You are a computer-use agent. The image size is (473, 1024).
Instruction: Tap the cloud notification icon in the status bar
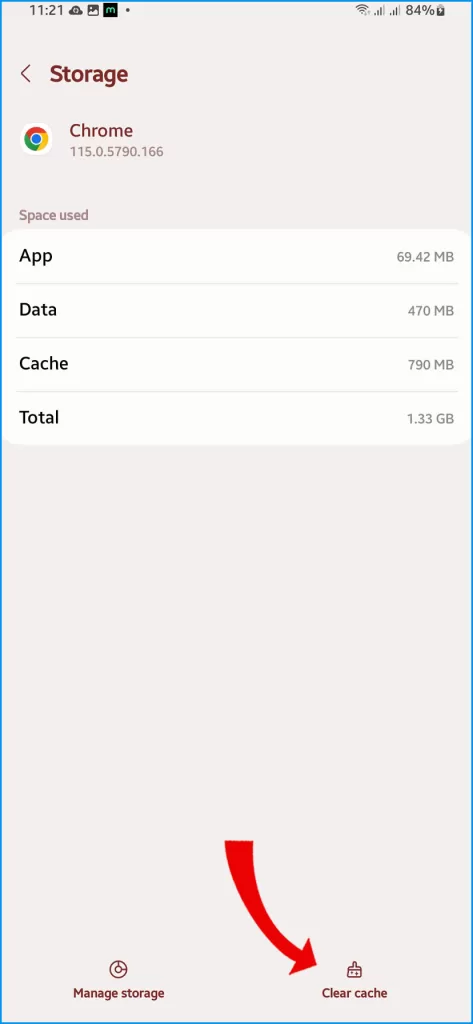tap(76, 10)
